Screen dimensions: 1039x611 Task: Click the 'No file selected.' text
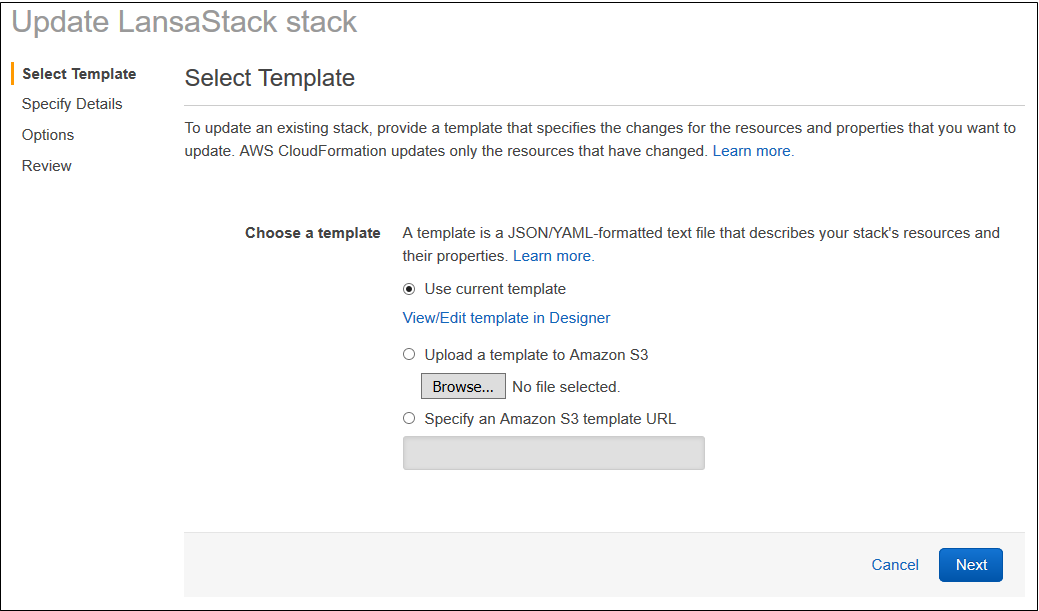point(566,387)
